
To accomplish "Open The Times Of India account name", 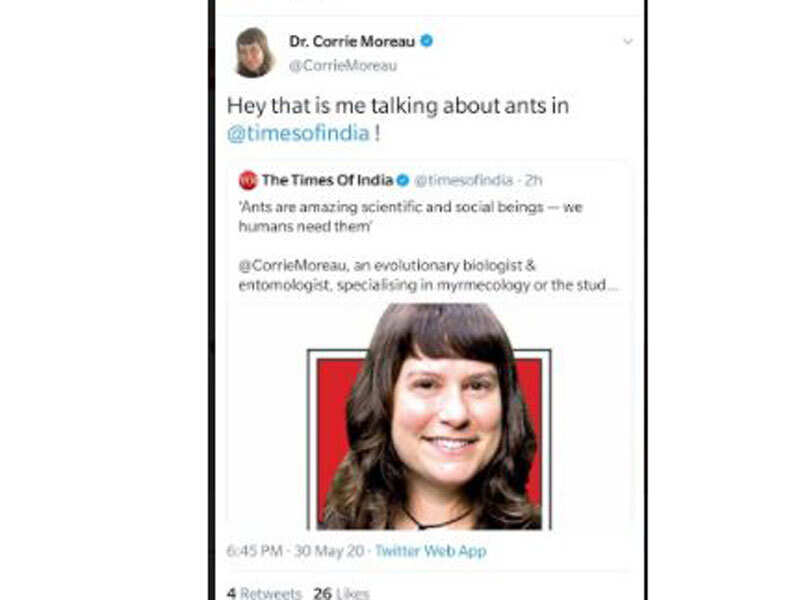I will tap(327, 181).
